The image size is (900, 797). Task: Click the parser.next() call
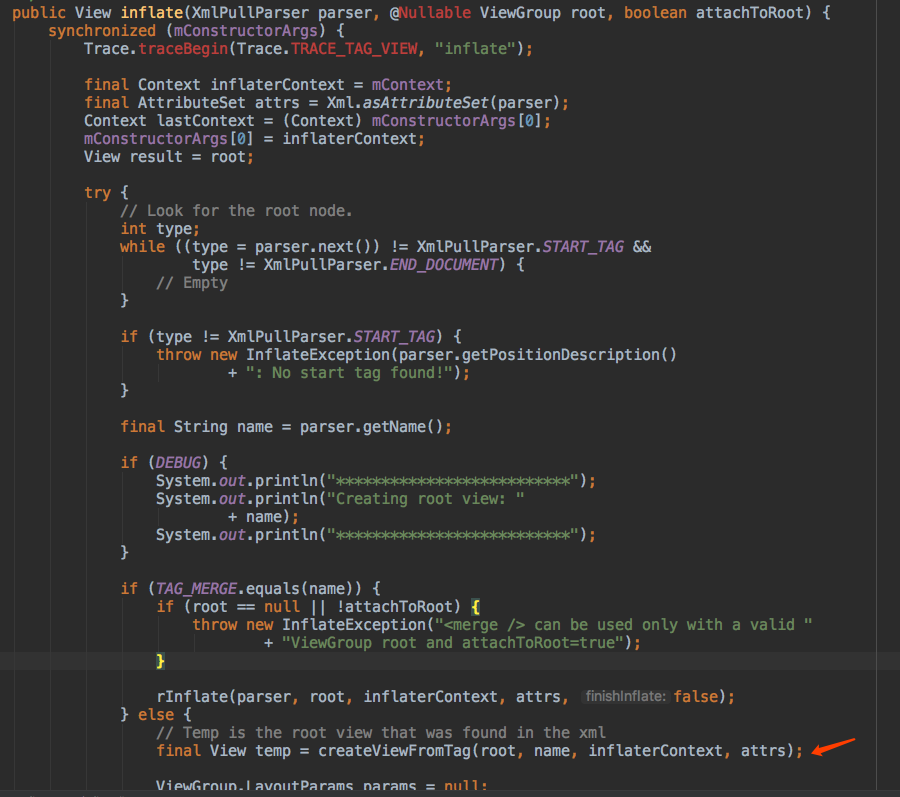coord(313,247)
